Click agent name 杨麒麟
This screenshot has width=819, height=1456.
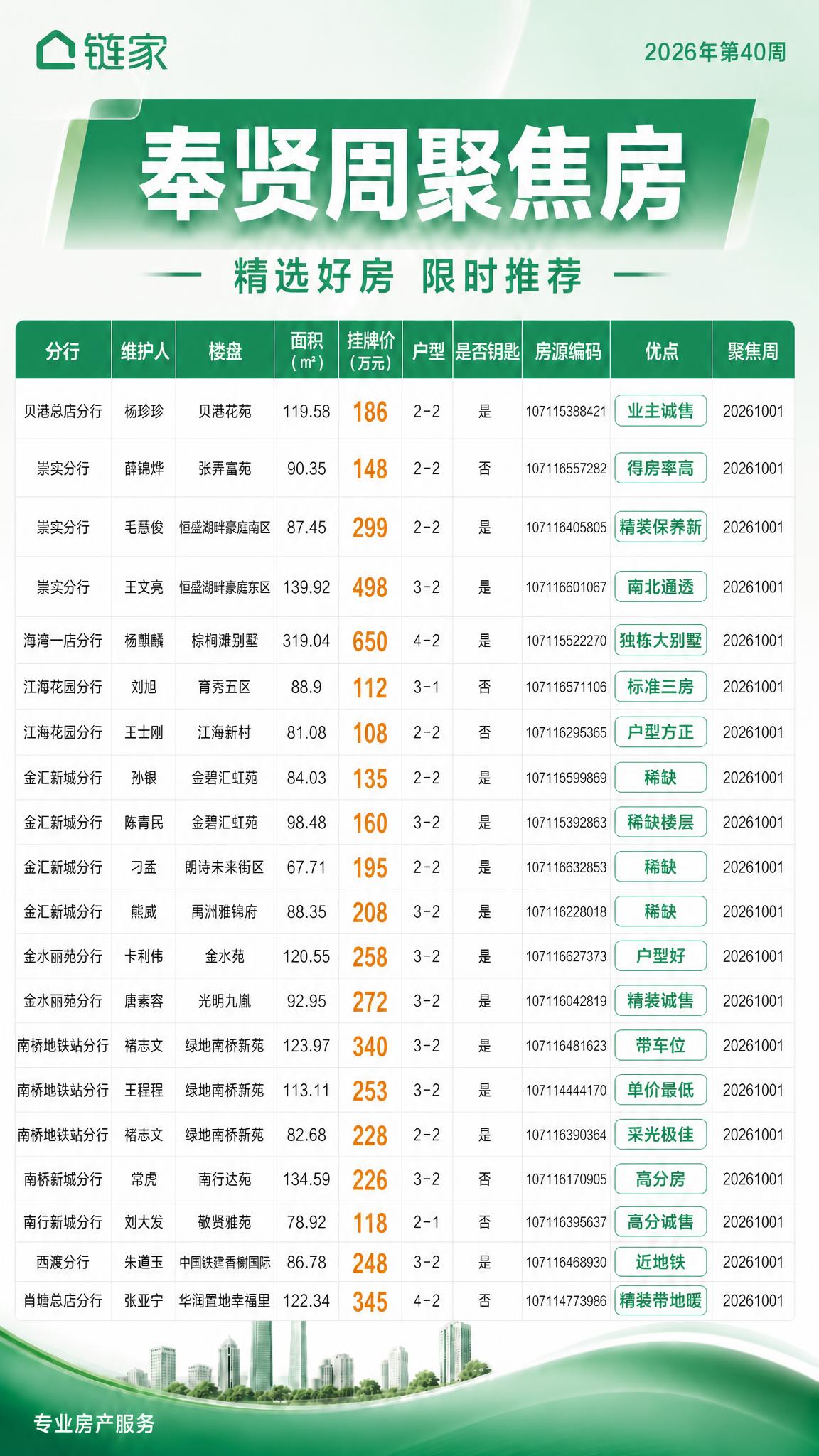click(144, 641)
